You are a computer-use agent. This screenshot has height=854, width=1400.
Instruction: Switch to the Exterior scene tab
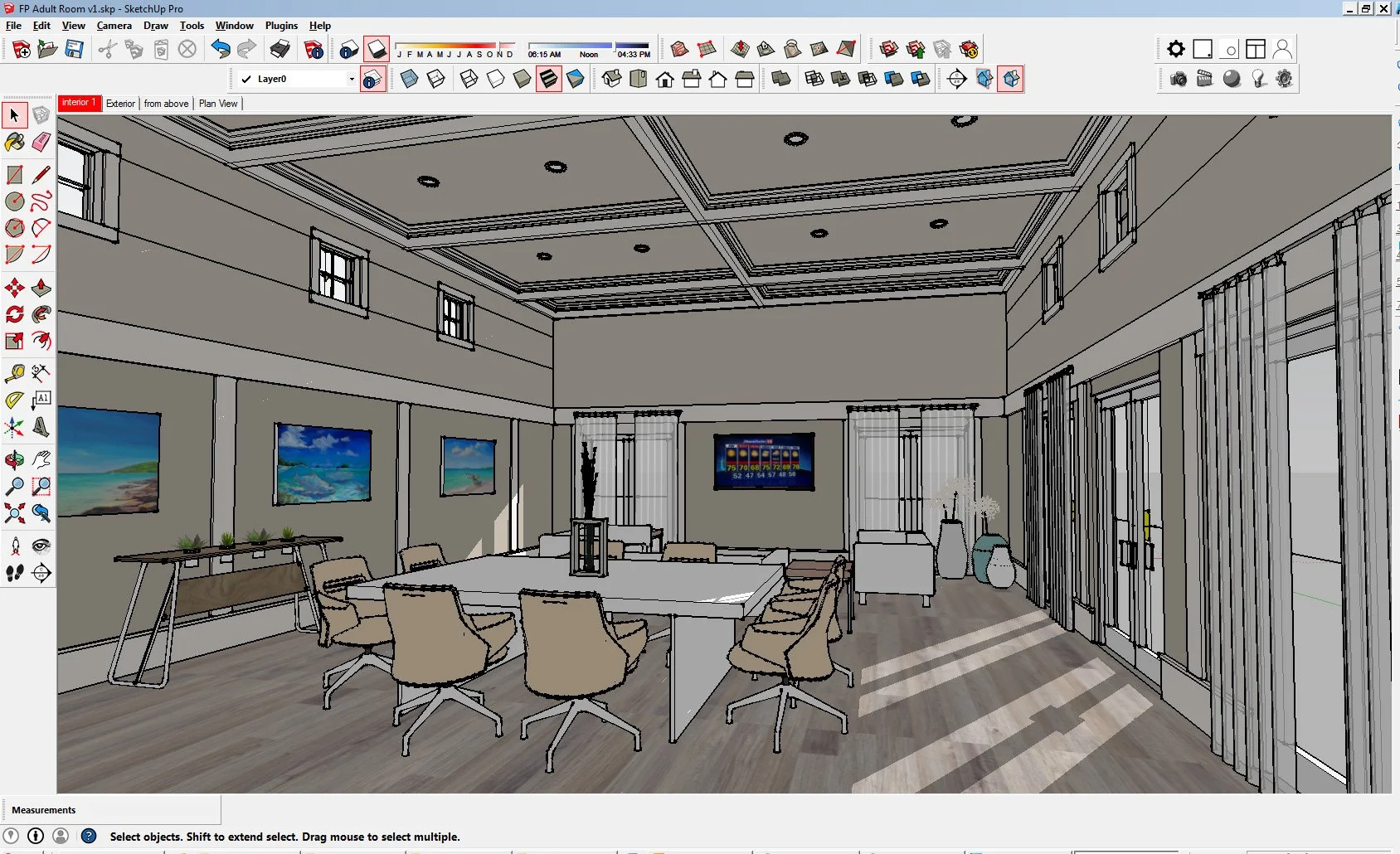pyautogui.click(x=120, y=103)
